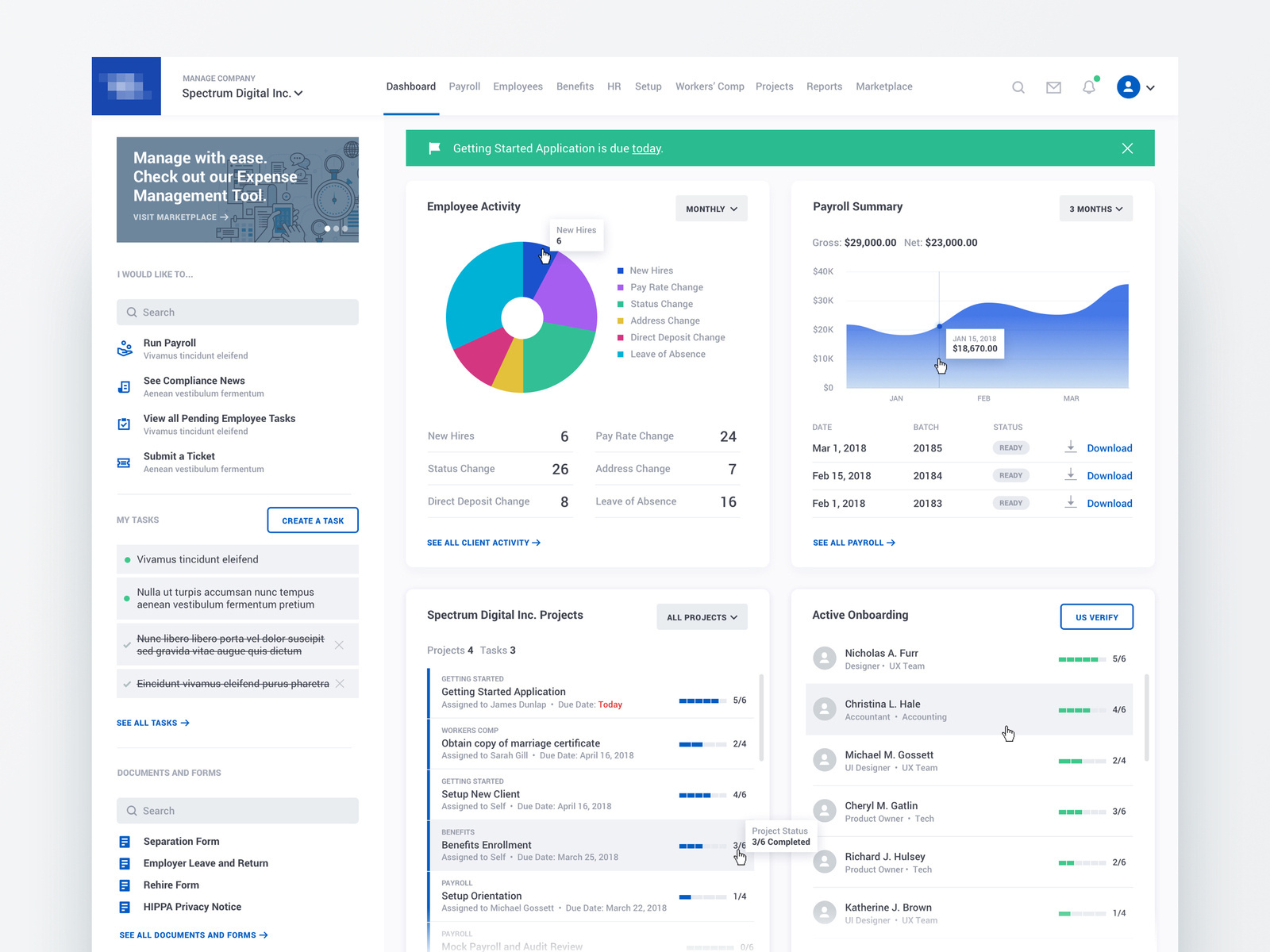Click the Submit a Ticket icon
Image resolution: width=1270 pixels, height=952 pixels.
click(x=124, y=463)
